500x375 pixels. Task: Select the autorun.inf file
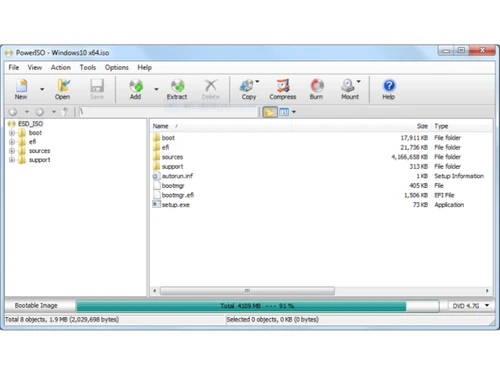point(177,176)
